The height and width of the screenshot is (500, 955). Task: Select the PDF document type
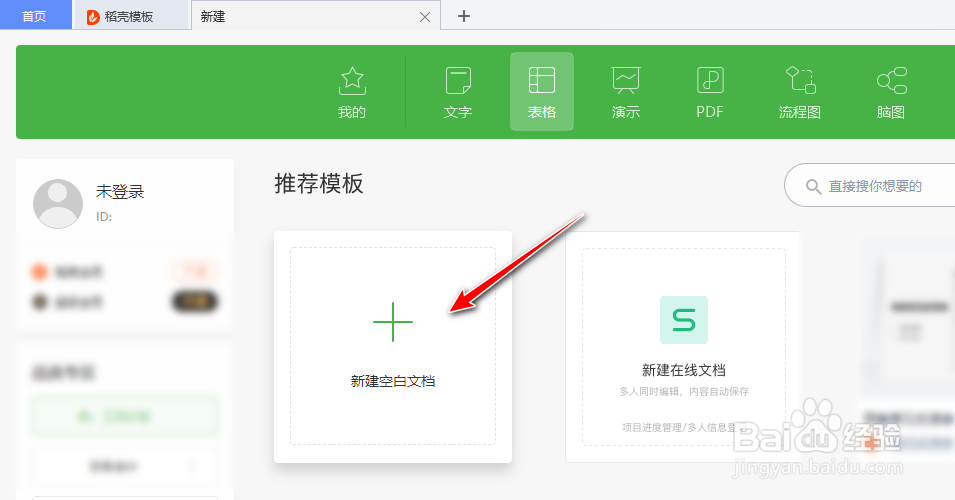[710, 92]
